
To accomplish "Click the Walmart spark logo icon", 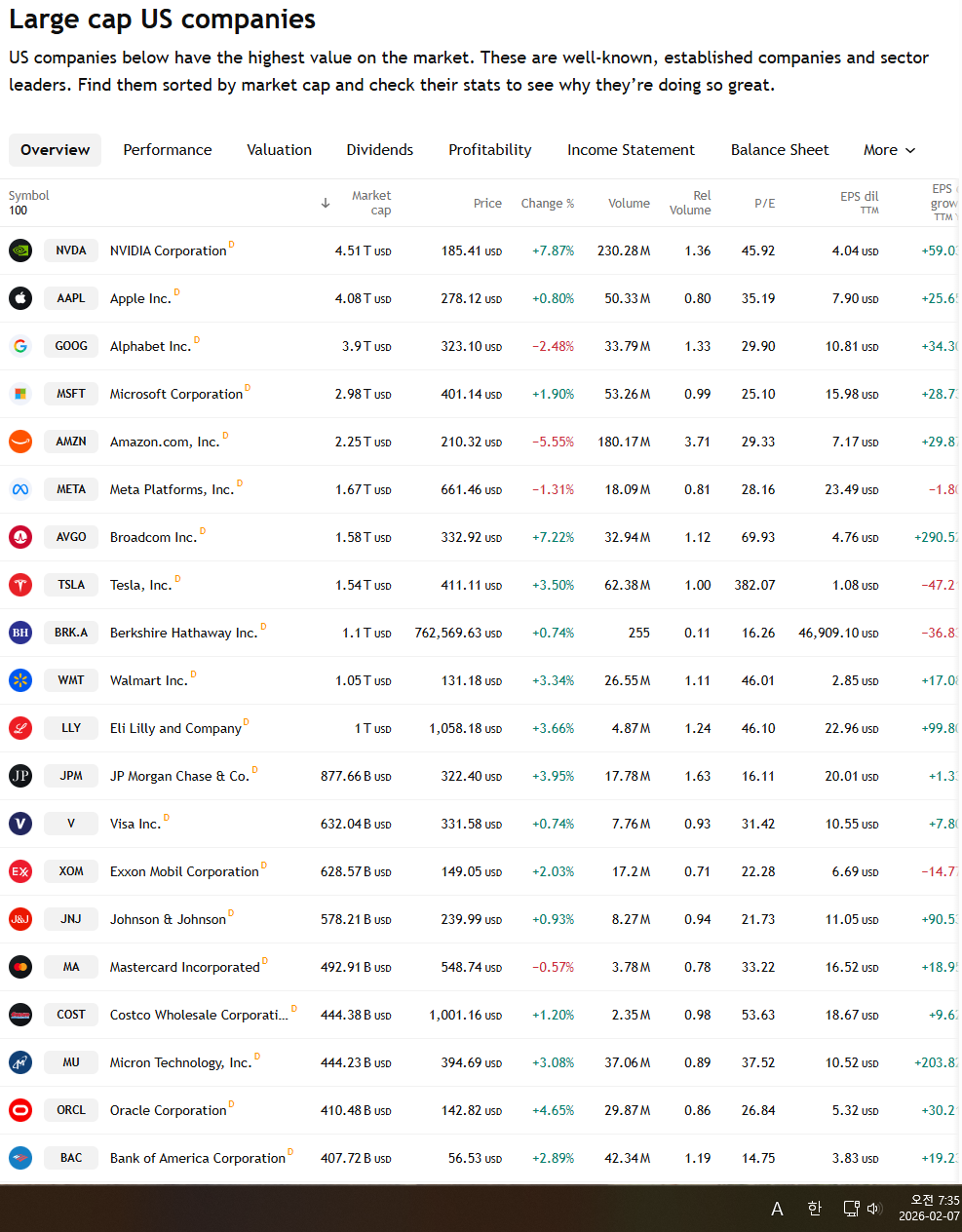I will click(x=20, y=680).
